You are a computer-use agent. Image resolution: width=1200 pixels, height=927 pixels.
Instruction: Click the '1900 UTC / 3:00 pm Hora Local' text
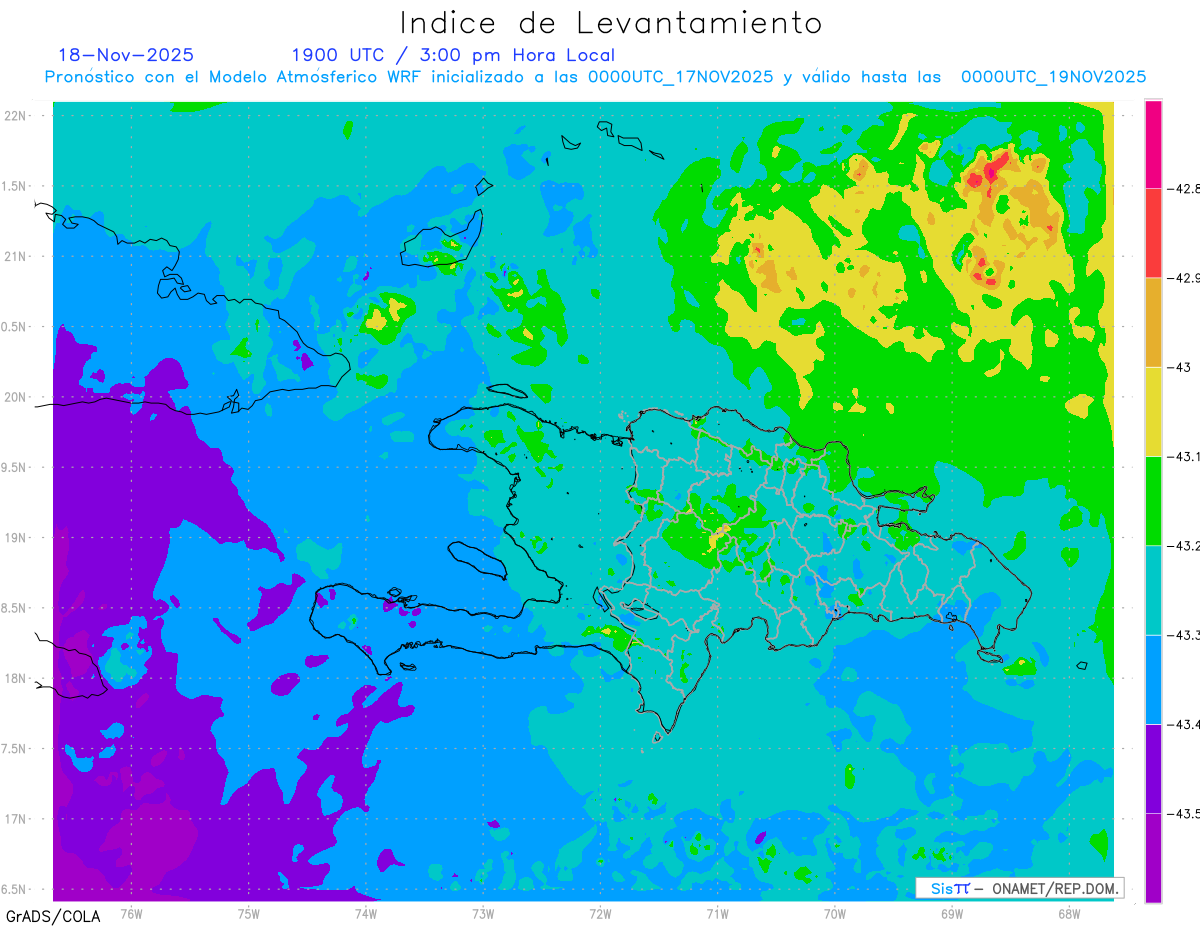click(x=453, y=55)
